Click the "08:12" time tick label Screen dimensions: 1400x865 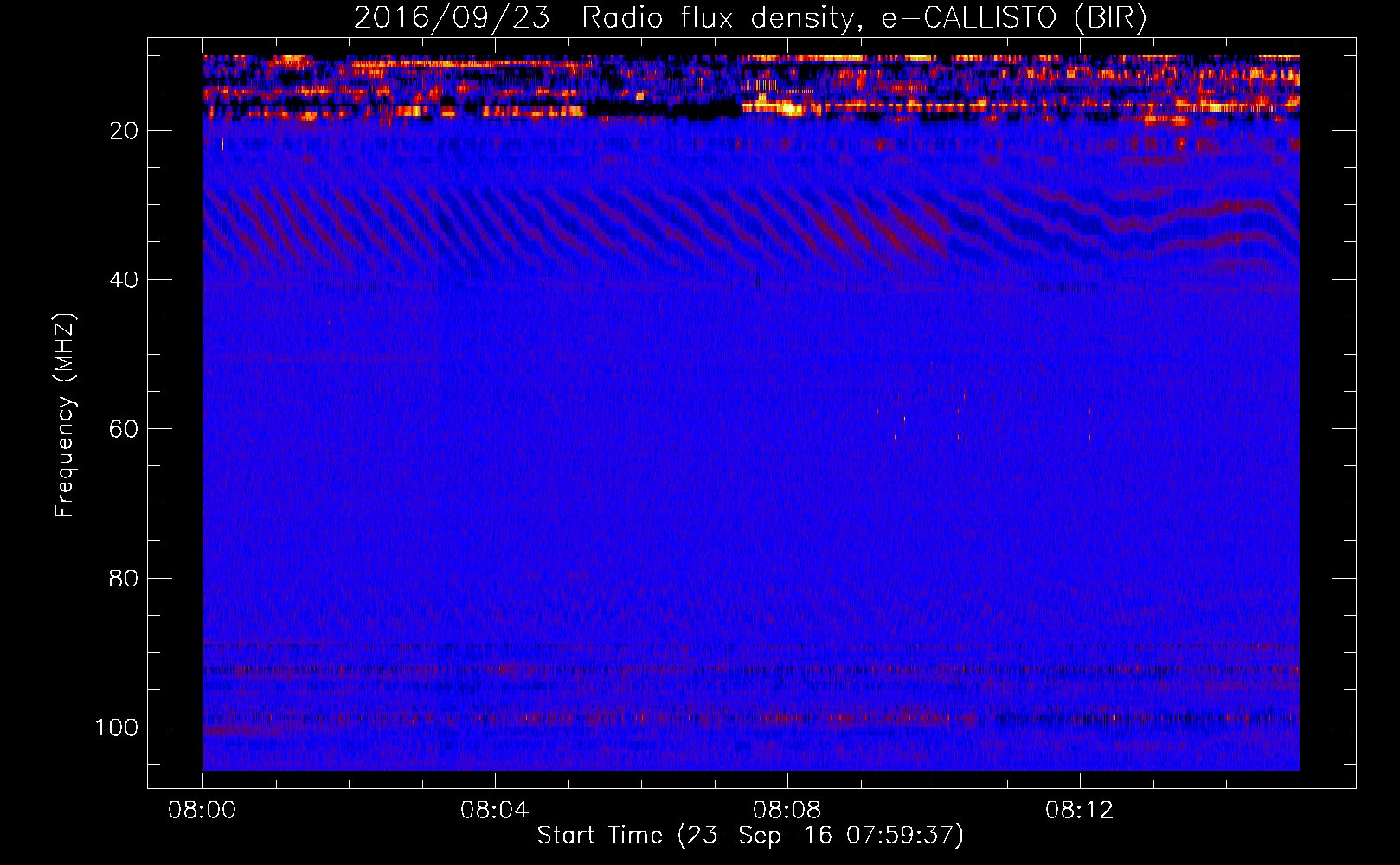click(x=1080, y=811)
